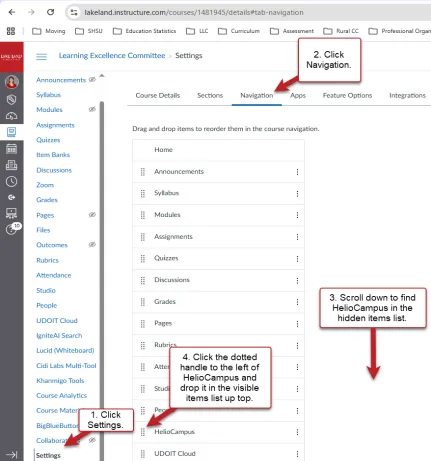Open the options menu for Pages row
This screenshot has height=461, width=431.
point(297,324)
